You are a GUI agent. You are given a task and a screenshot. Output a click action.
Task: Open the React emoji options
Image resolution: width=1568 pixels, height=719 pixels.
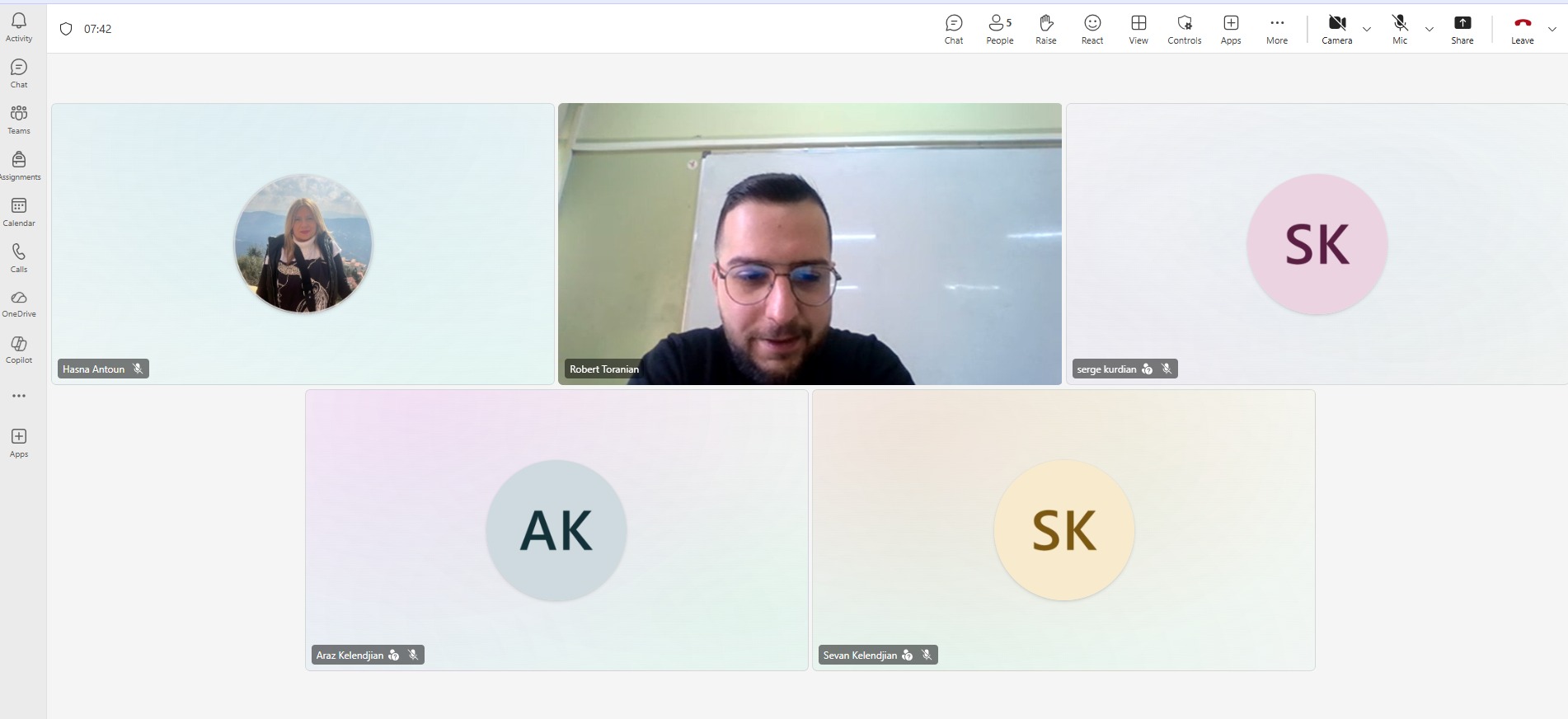1091,29
